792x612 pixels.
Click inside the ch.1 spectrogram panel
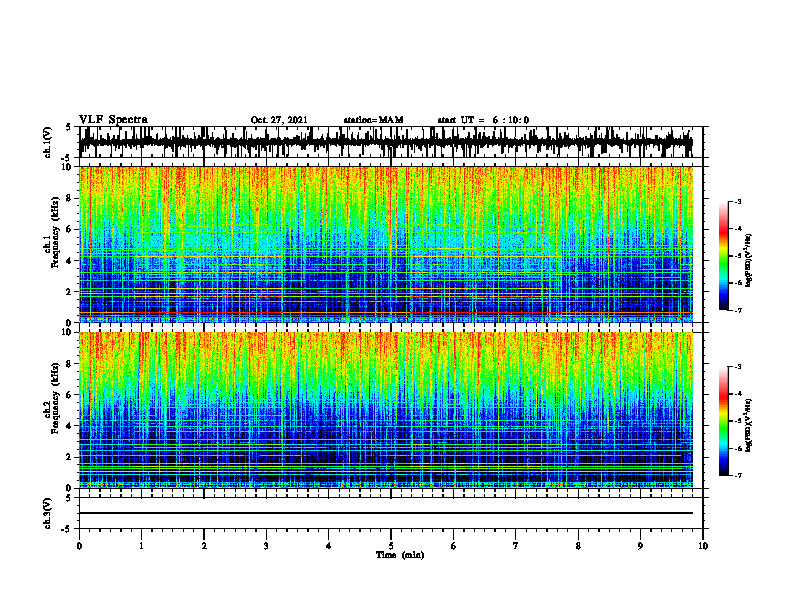pyautogui.click(x=385, y=244)
